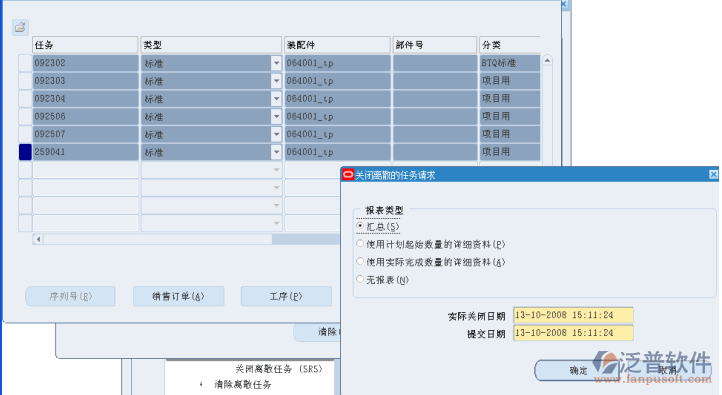The image size is (722, 395).
Task: Click the 实际关闭日期 date field
Action: pyautogui.click(x=573, y=315)
